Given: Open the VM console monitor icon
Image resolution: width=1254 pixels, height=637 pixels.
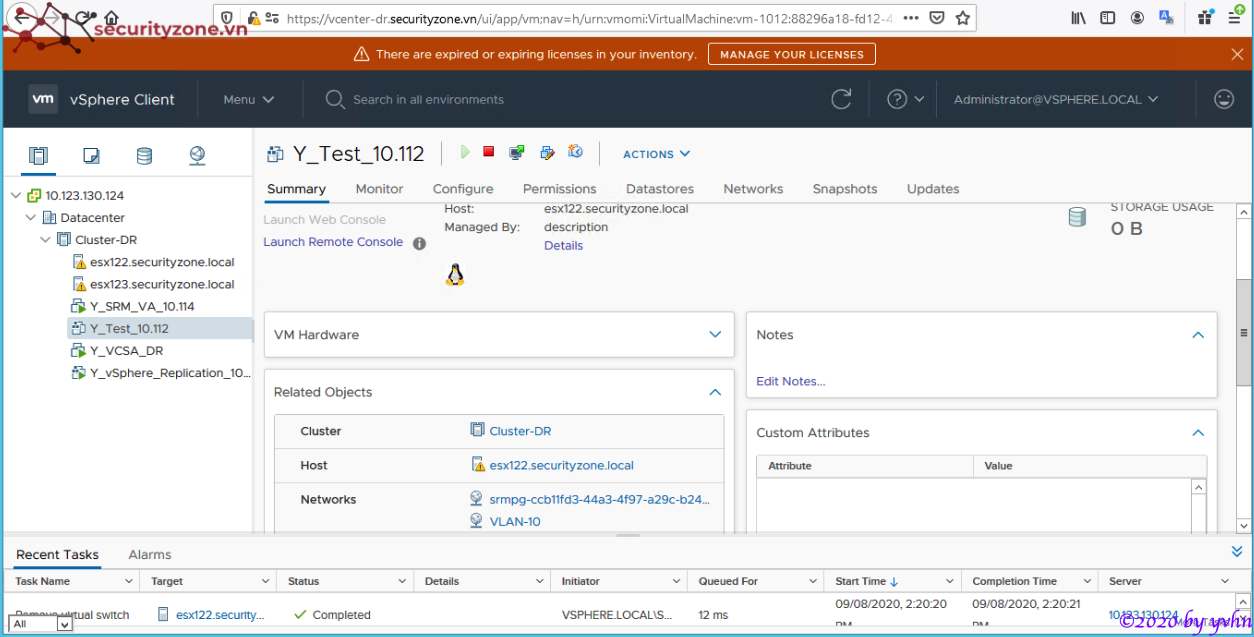Looking at the screenshot, I should pyautogui.click(x=517, y=153).
